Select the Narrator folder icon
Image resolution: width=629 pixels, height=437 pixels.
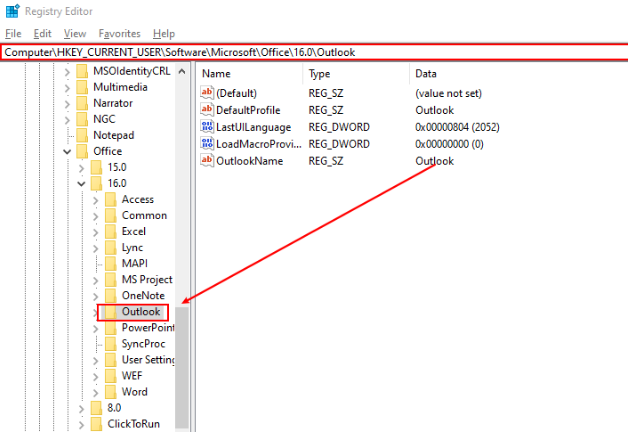click(82, 103)
